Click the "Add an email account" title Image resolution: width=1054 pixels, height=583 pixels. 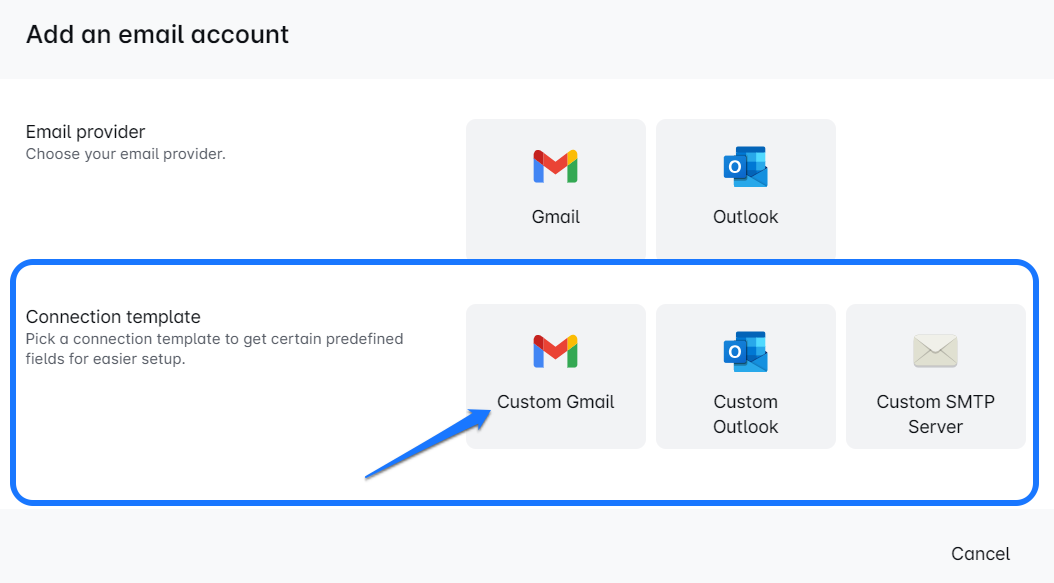click(x=156, y=34)
